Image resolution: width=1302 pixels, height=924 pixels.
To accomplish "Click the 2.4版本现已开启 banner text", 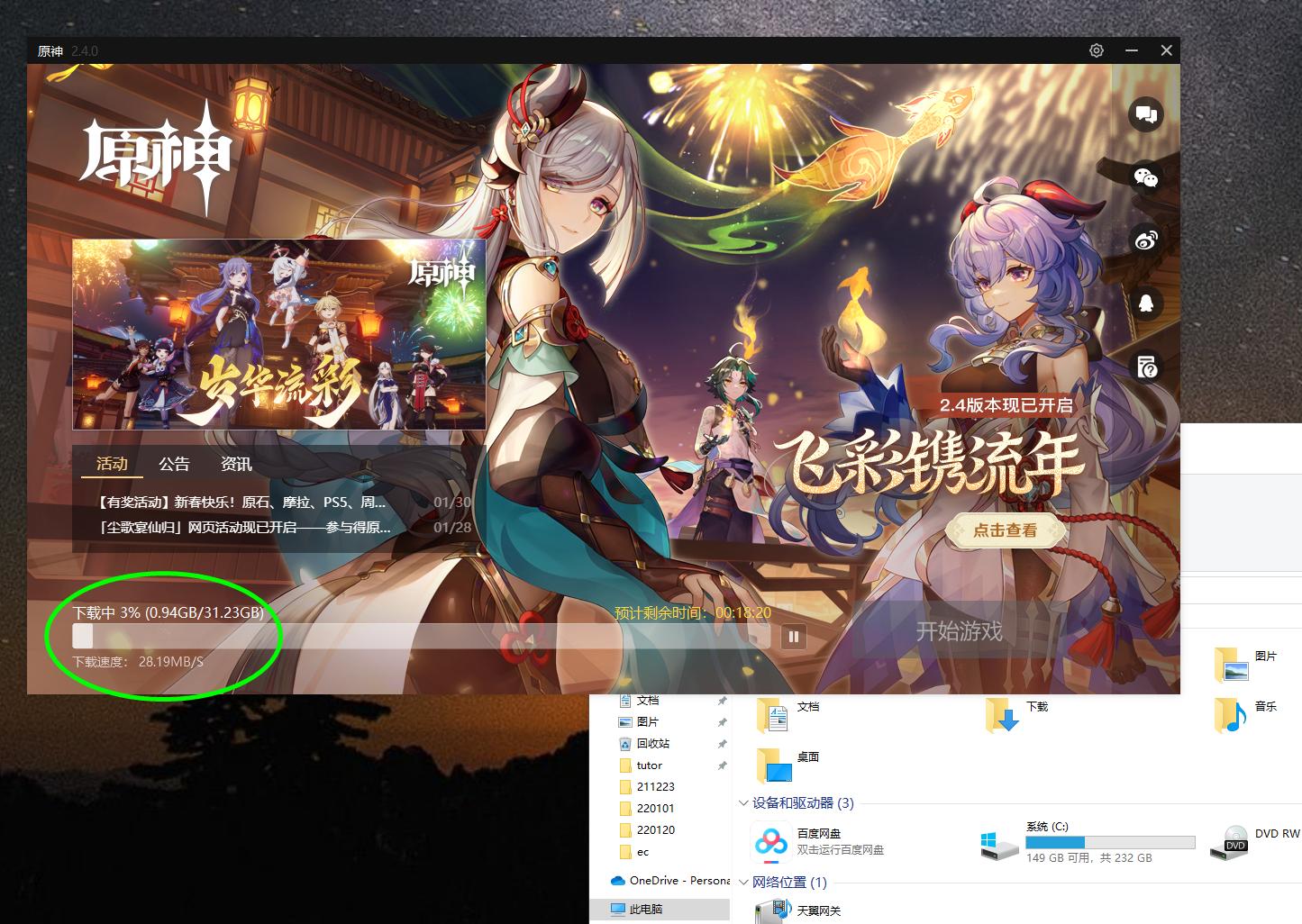I will point(1006,405).
